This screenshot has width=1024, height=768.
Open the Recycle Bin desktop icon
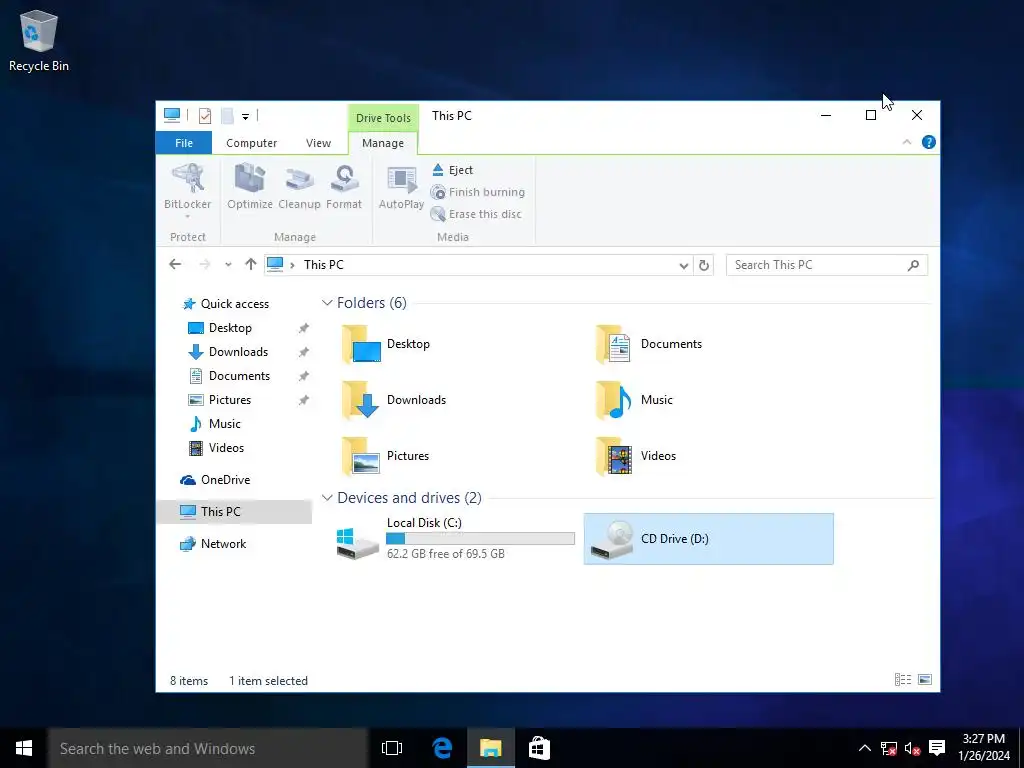pos(39,40)
